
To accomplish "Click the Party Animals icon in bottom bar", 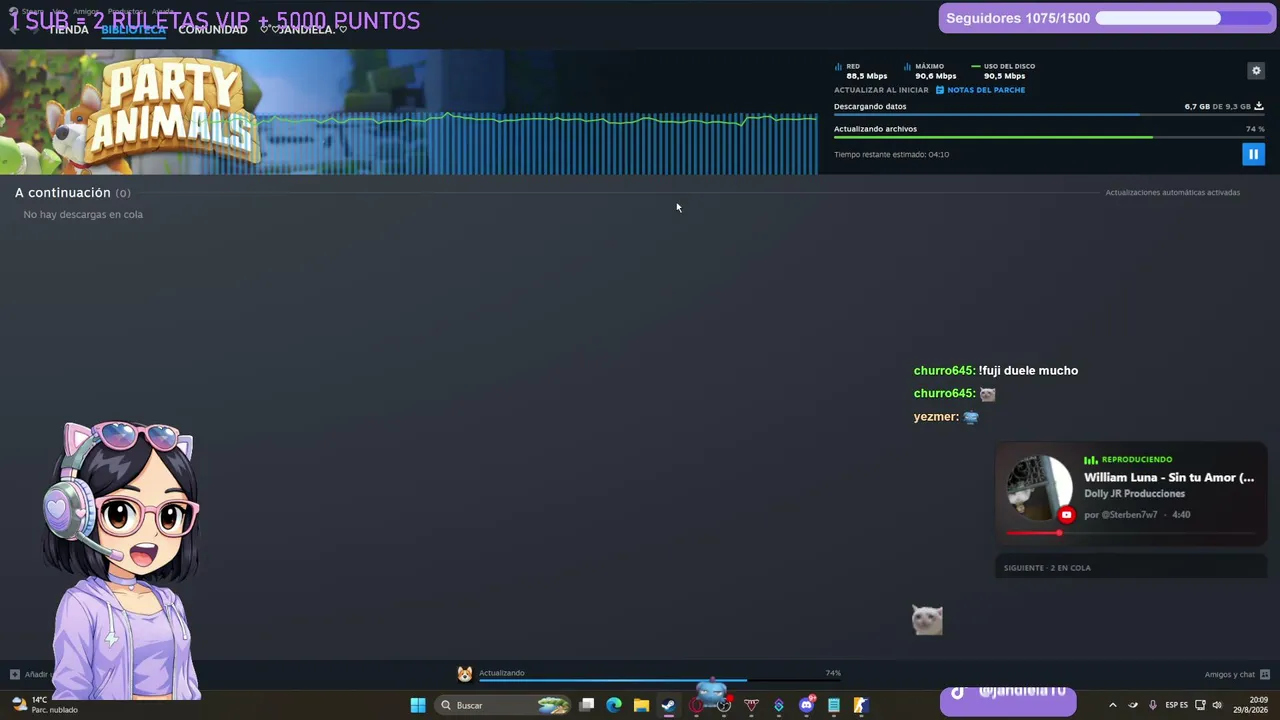I will tap(465, 674).
